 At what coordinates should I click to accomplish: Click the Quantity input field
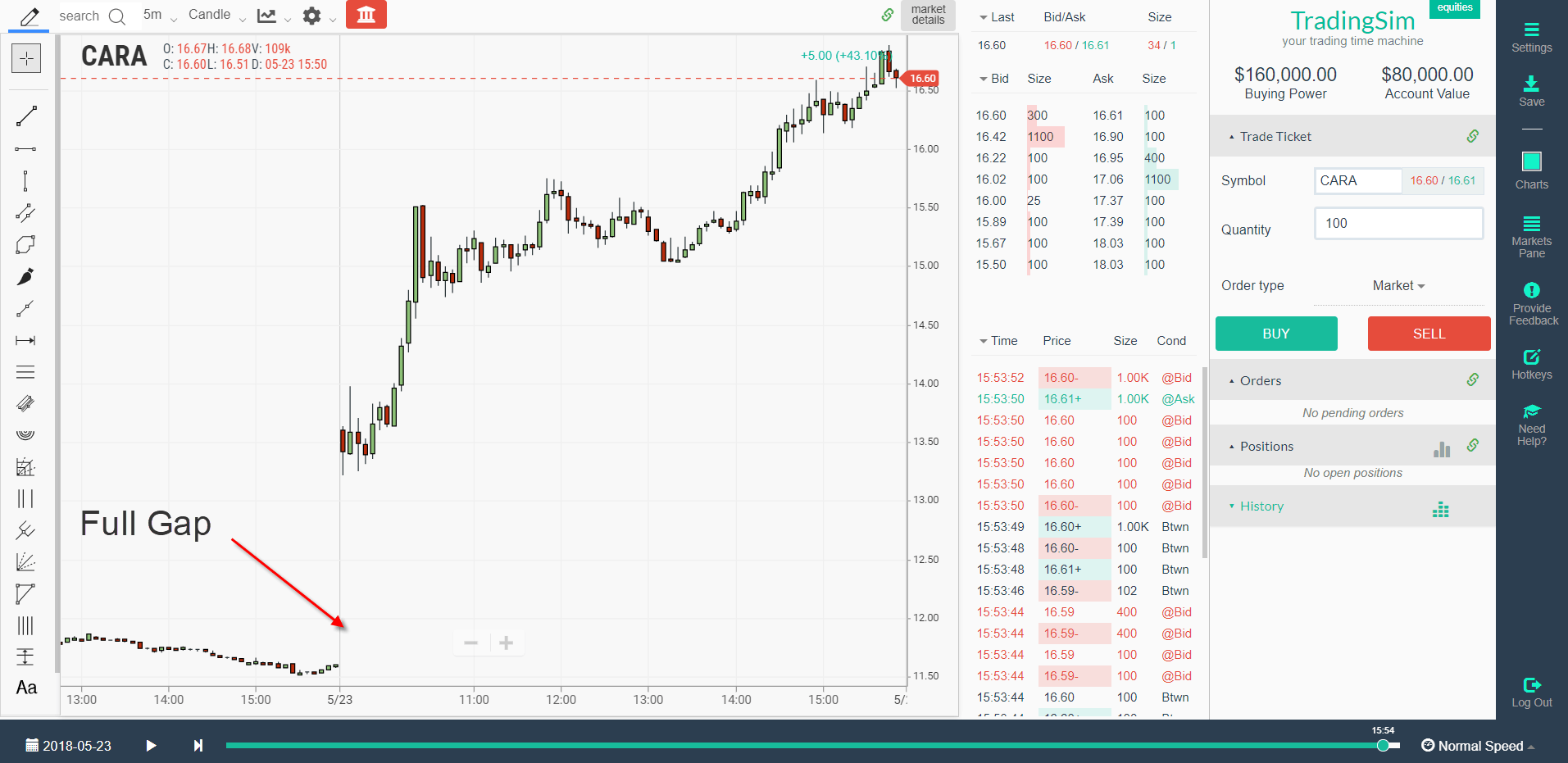click(1398, 223)
